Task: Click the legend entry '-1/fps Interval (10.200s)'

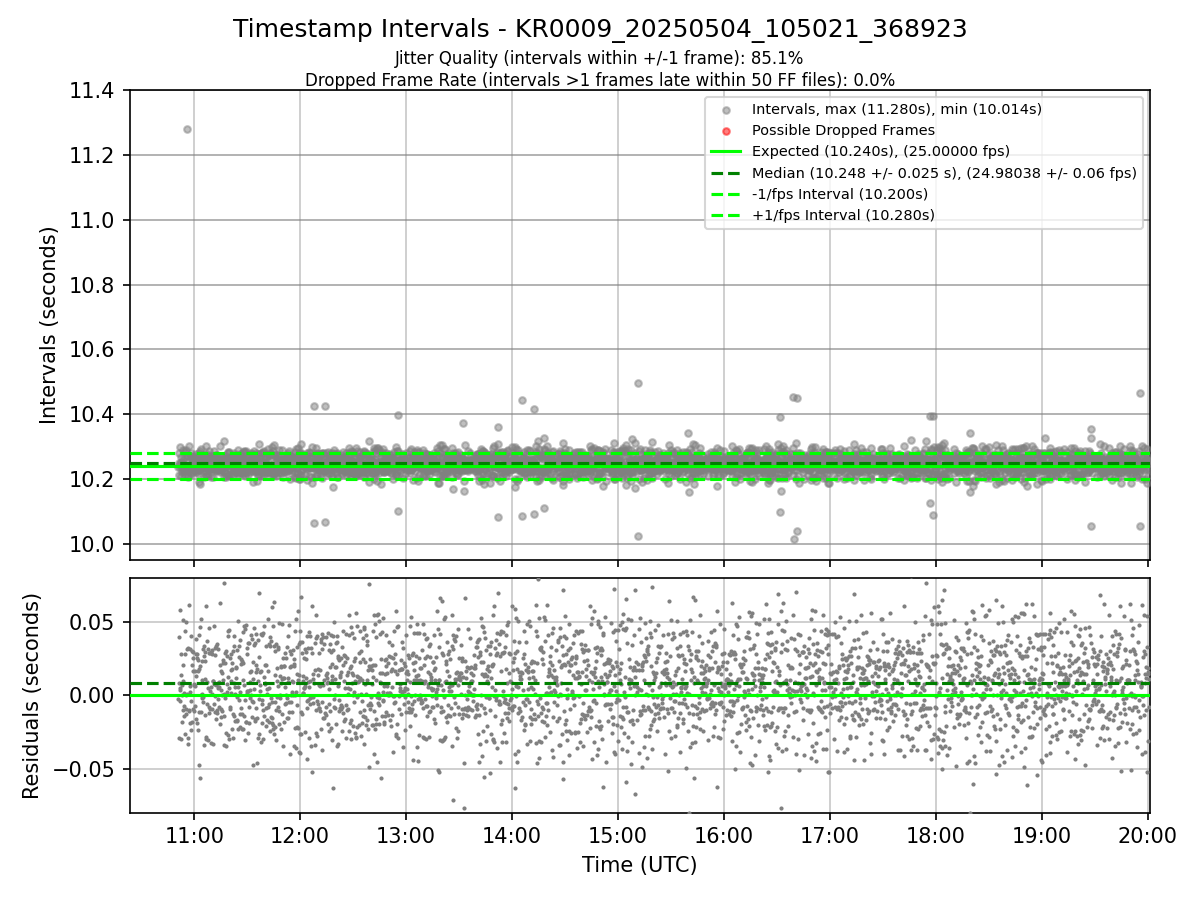Action: coord(840,194)
